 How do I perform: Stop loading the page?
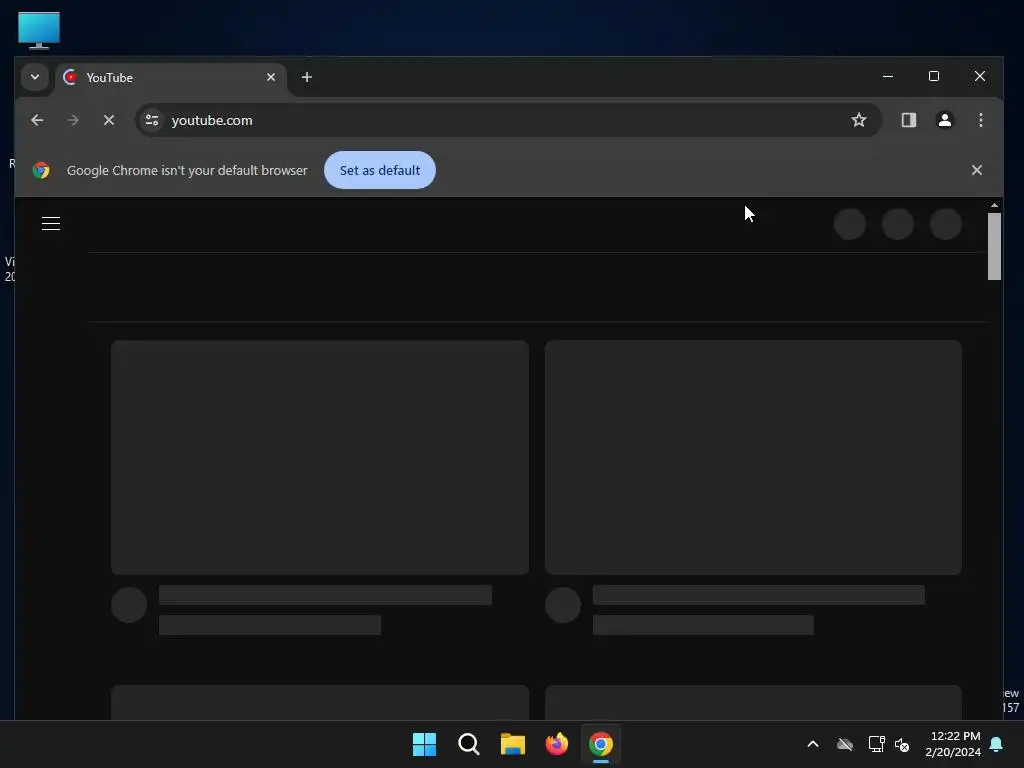pyautogui.click(x=109, y=120)
